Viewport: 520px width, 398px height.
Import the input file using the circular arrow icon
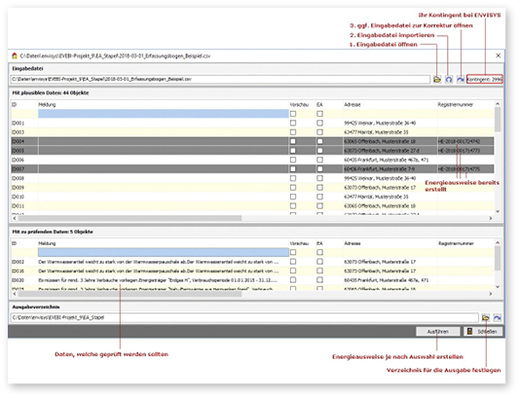(x=449, y=80)
